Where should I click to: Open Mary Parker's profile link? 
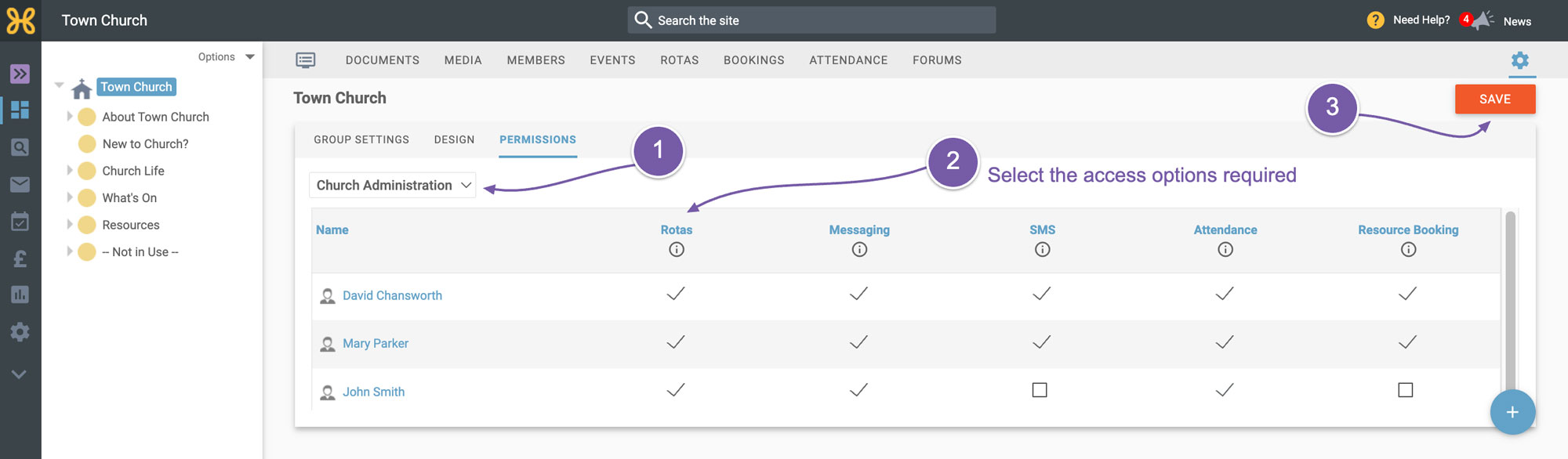(376, 344)
